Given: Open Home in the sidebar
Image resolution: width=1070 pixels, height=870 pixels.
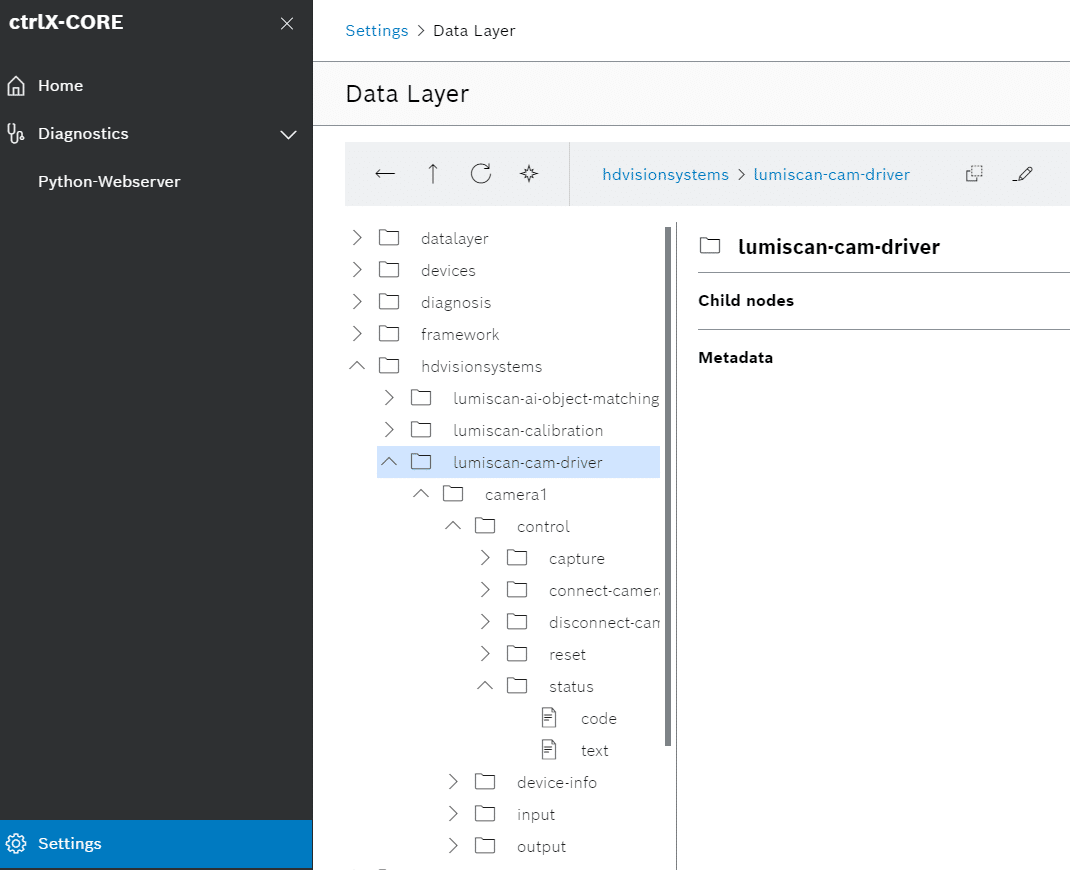Looking at the screenshot, I should 60,86.
